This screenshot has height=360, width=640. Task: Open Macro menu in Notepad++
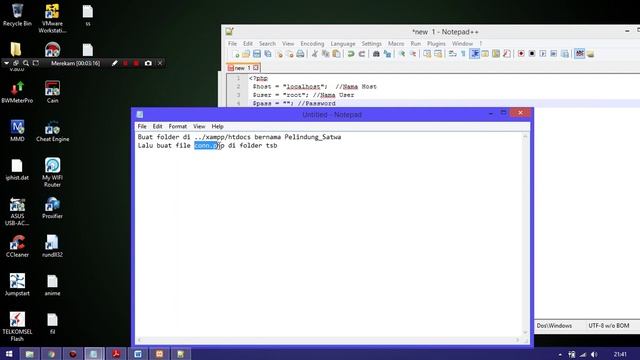[396, 44]
